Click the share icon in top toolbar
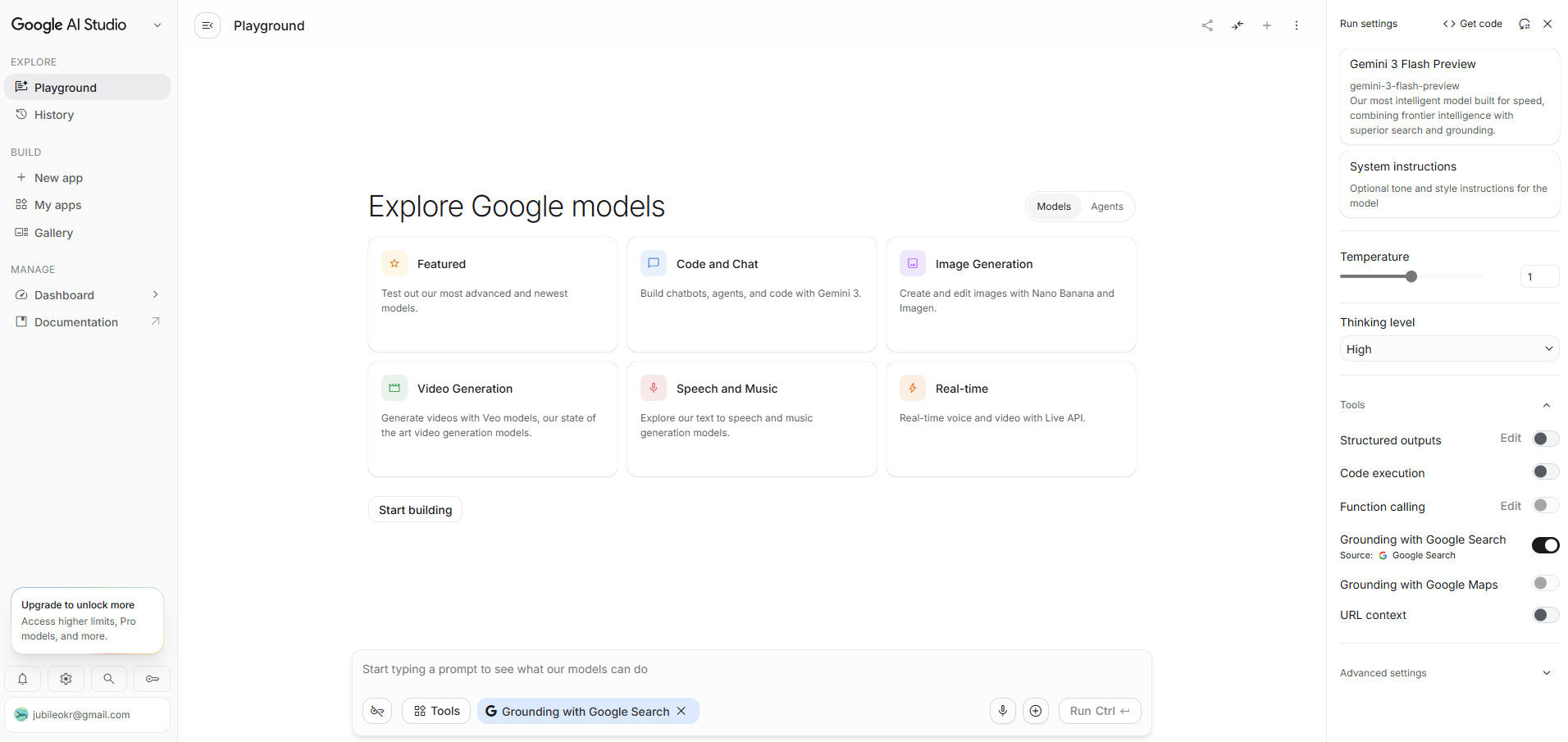 1207,25
